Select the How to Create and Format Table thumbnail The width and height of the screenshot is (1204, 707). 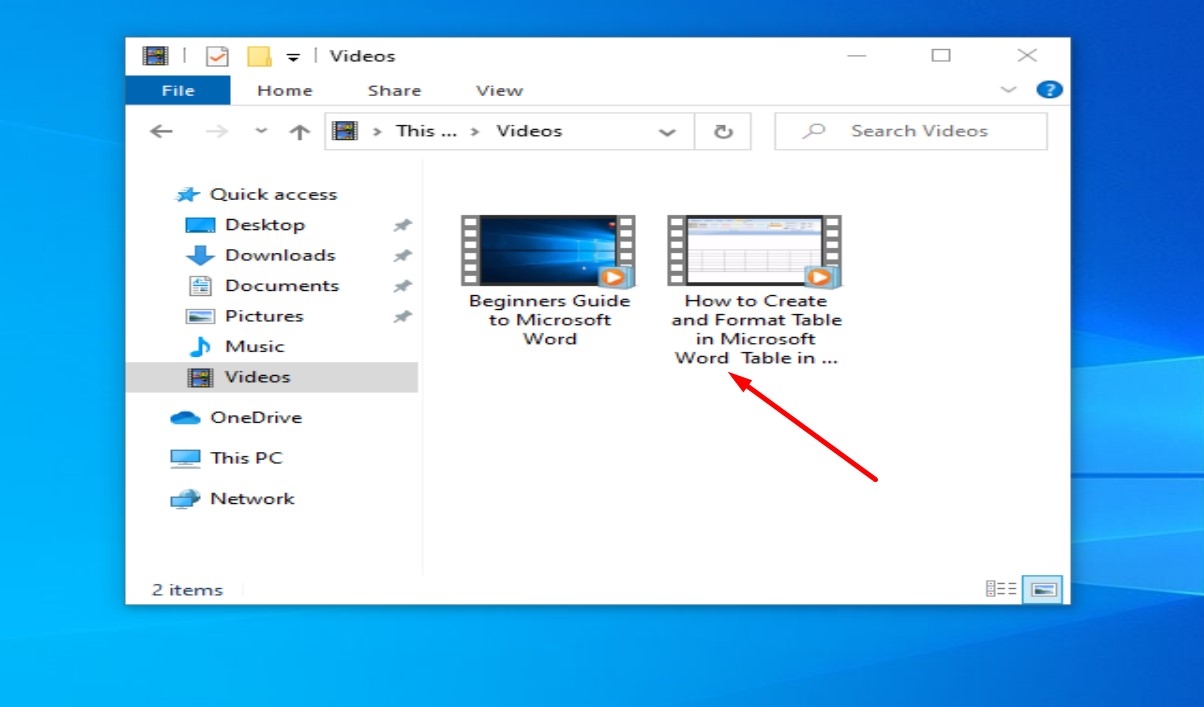[755, 250]
